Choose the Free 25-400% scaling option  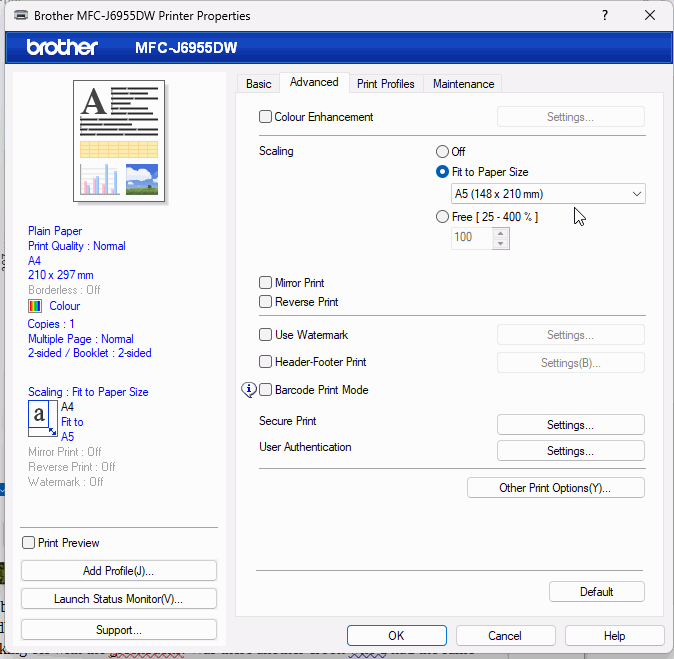(443, 217)
